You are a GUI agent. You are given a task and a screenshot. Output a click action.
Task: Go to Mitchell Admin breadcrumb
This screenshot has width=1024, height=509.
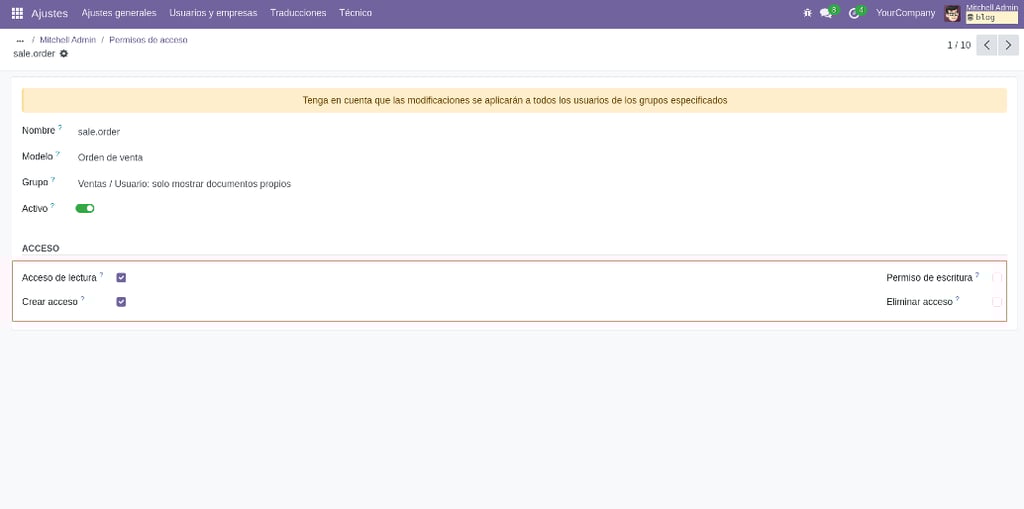[x=68, y=40]
